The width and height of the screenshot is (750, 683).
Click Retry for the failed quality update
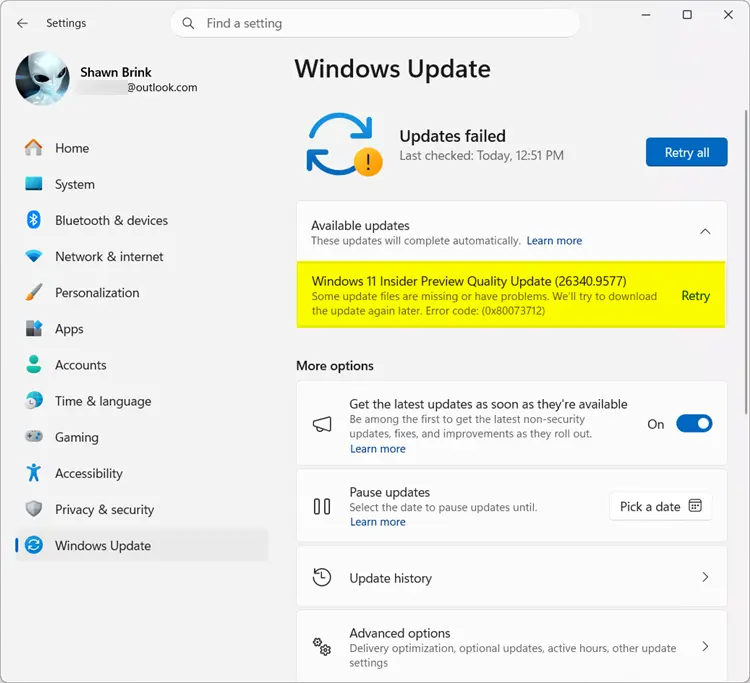click(x=695, y=296)
